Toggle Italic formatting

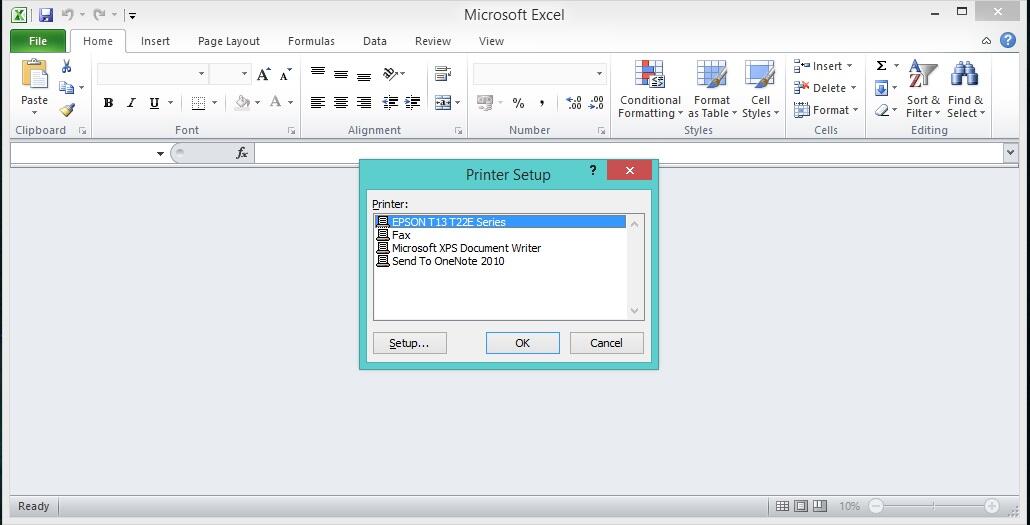(x=131, y=103)
